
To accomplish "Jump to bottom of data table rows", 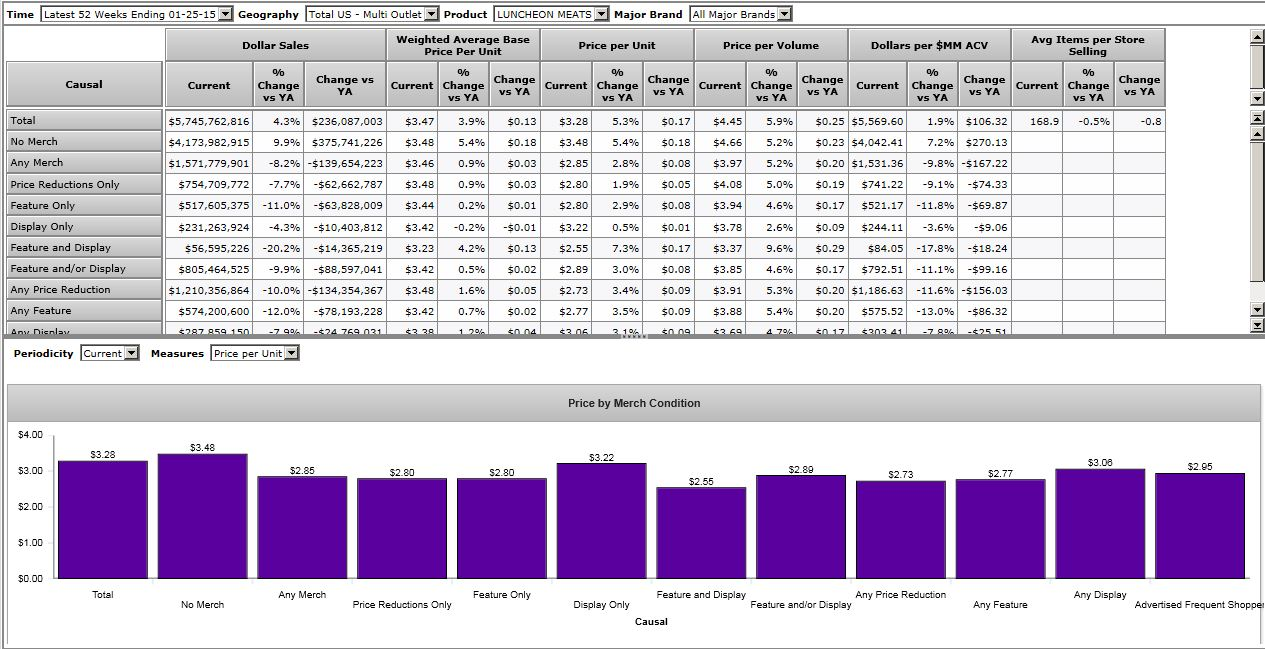I will click(1257, 325).
